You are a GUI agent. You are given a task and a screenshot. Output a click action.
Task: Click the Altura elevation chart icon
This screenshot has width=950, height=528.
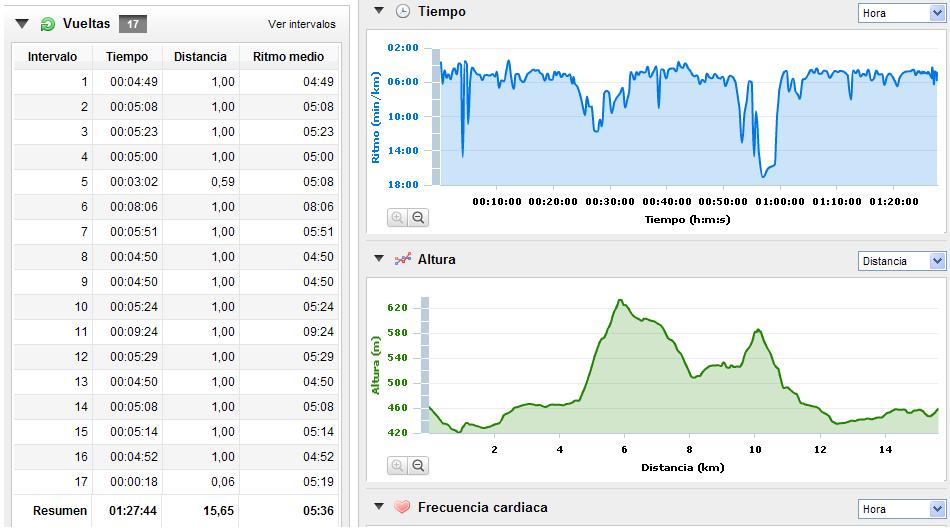402,259
